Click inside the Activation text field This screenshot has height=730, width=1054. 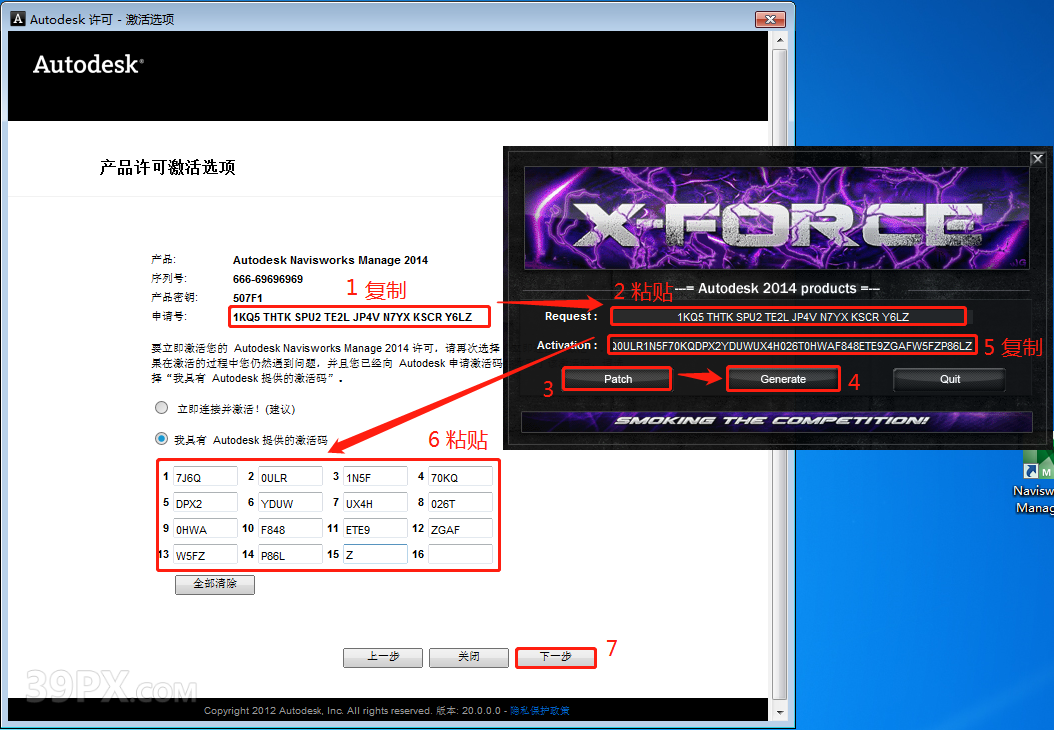[790, 345]
